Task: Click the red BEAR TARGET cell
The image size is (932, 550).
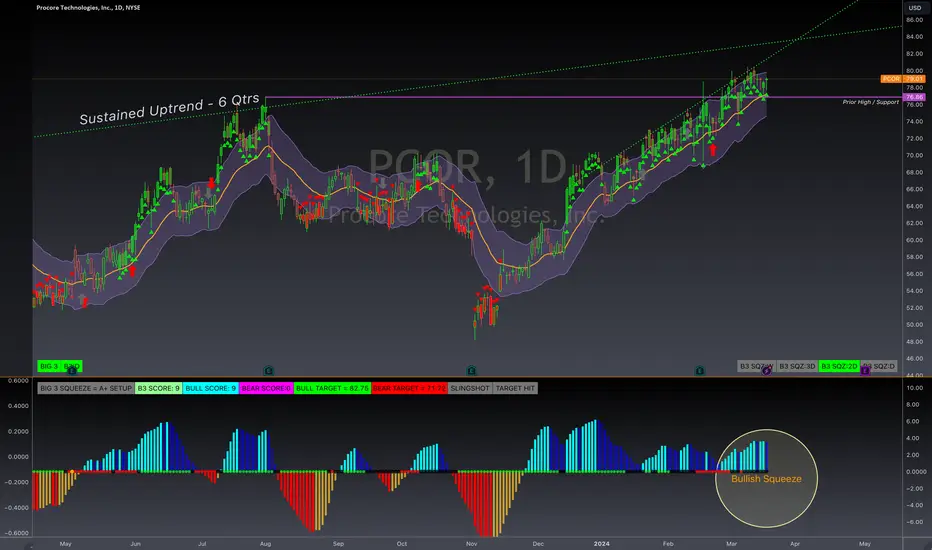Action: coord(409,388)
